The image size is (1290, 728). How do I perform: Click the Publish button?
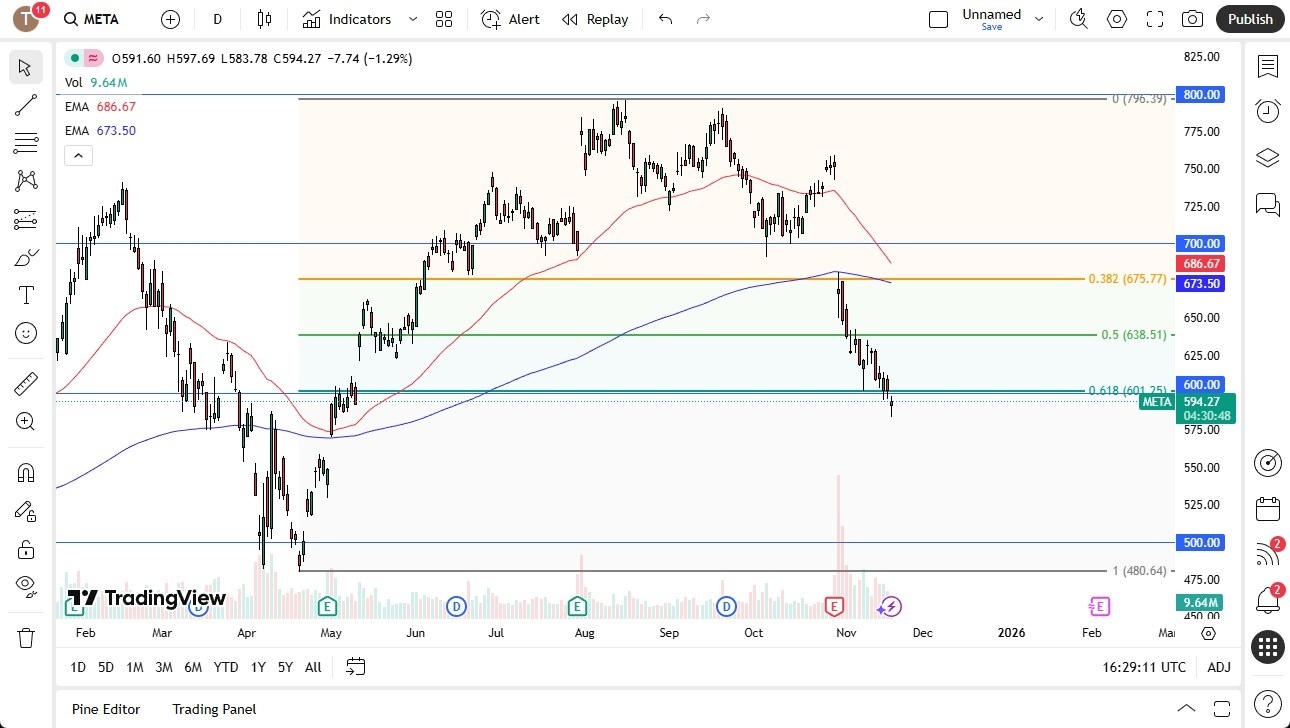coord(1249,18)
